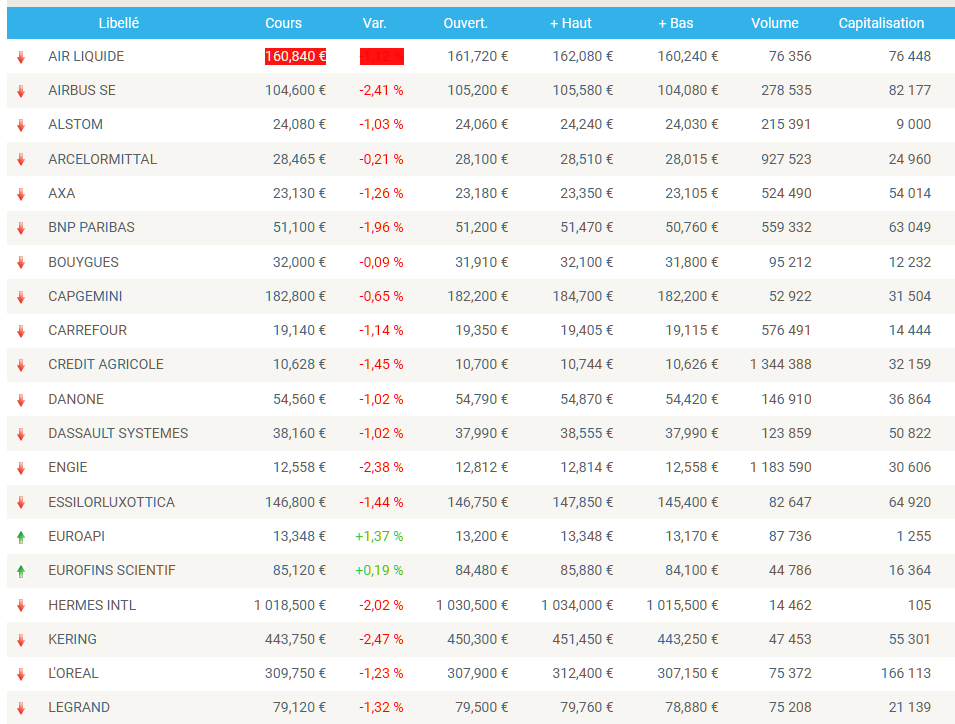Click the red down arrow for HERMES INTL
955x724 pixels.
21,605
